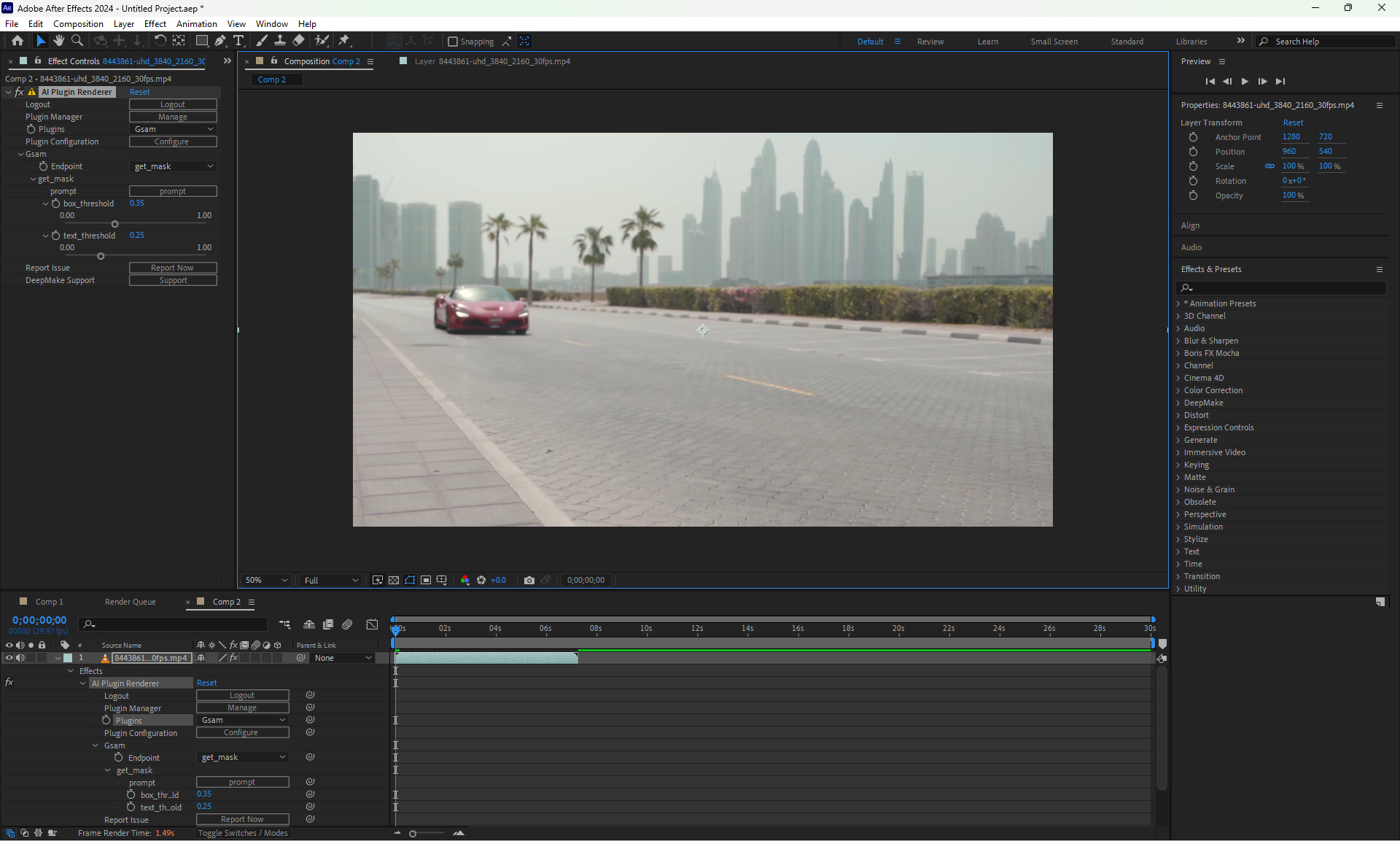Switch to the Comp 1 timeline tab
Screen dimensions: 1400x841
(49, 602)
